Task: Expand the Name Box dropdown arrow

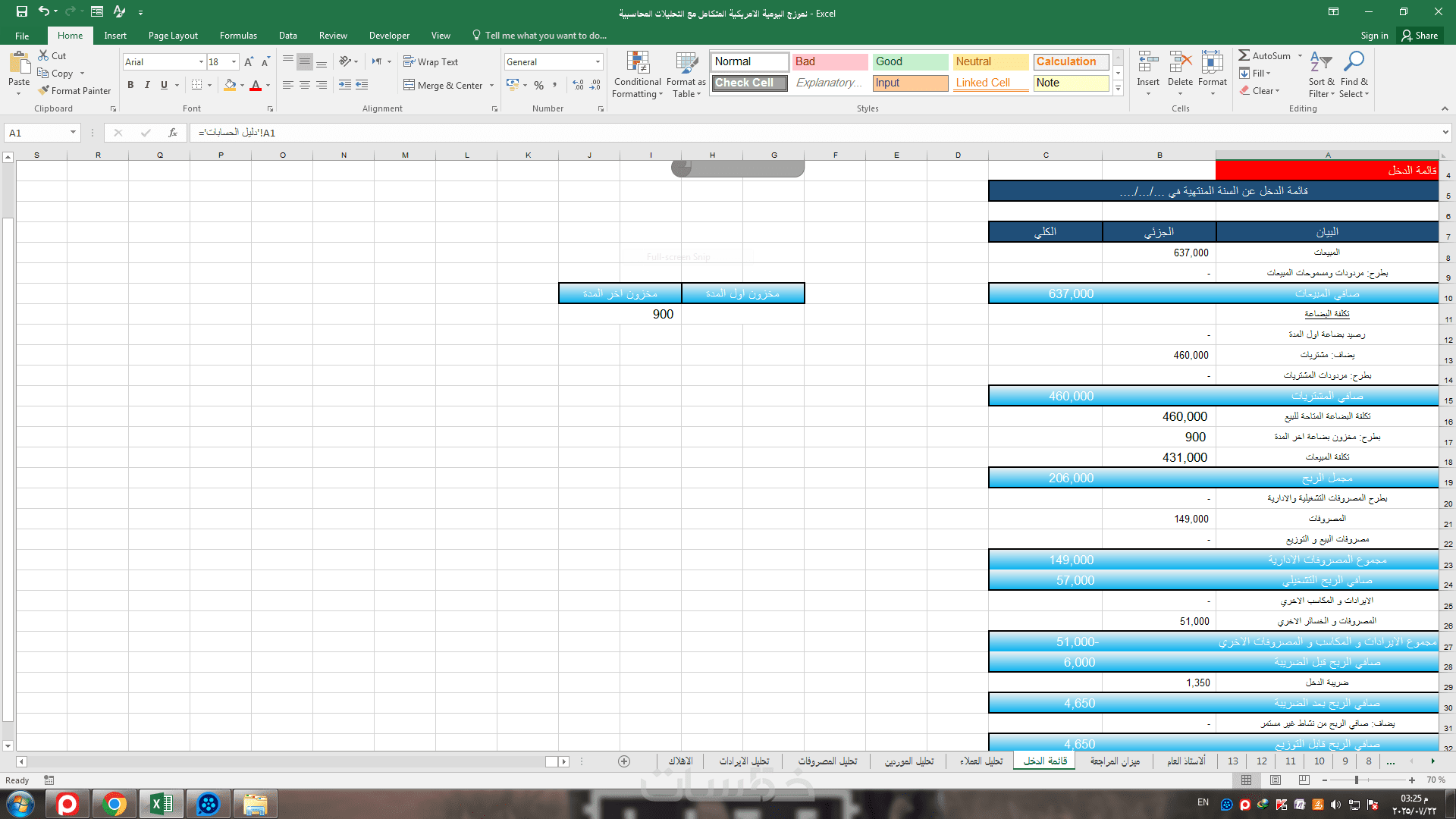Action: click(x=73, y=133)
